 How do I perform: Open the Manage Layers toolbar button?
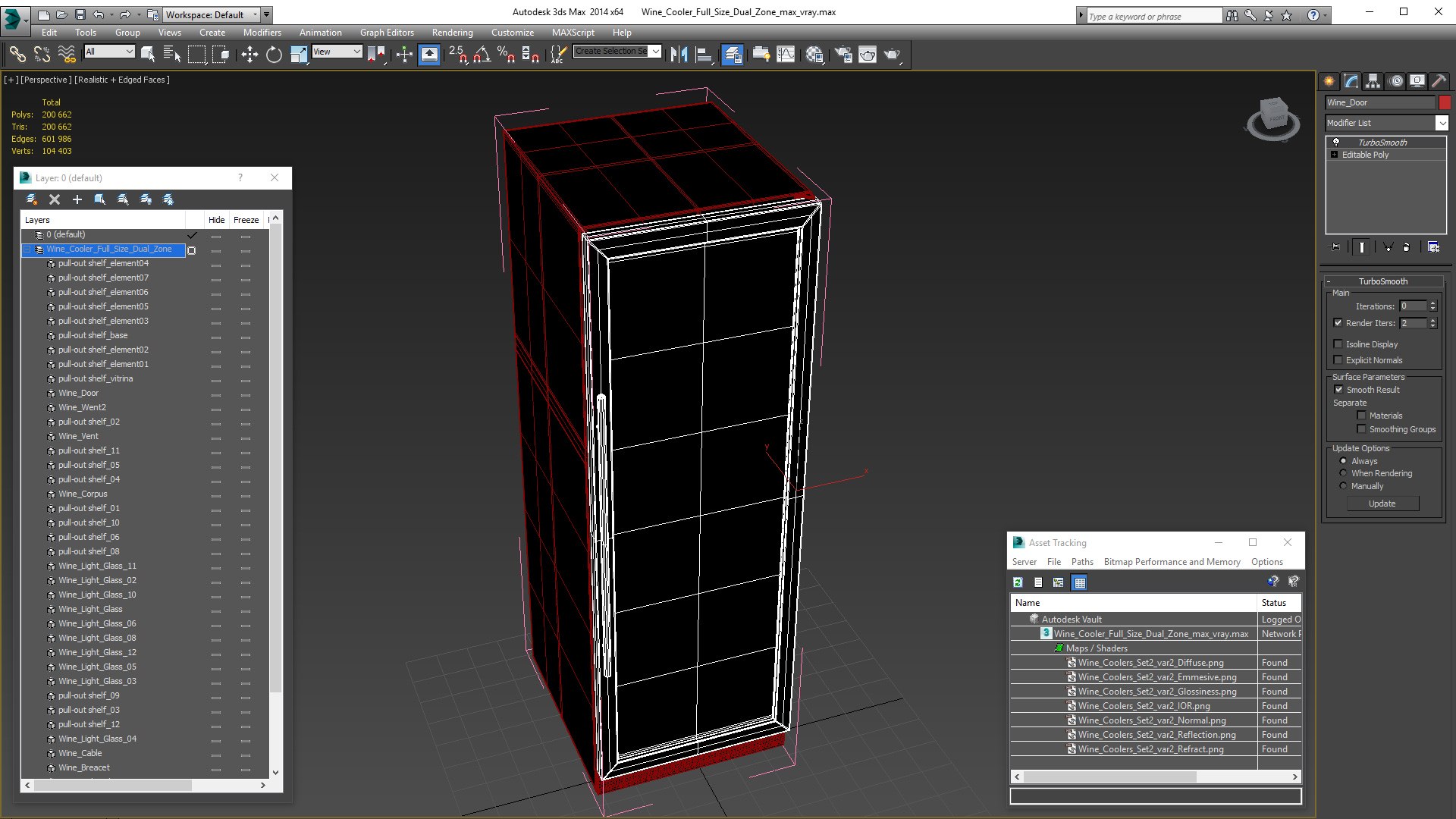pos(733,54)
